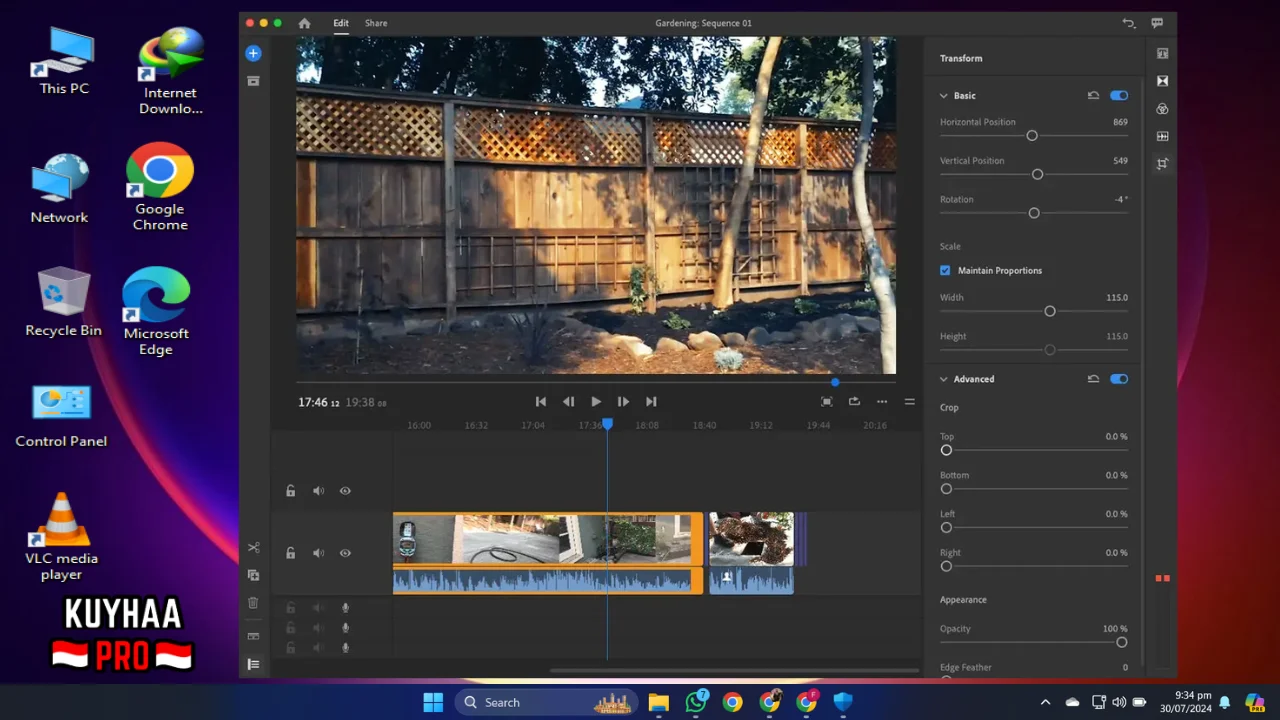Click the current timecode 17:46

[x=319, y=402]
